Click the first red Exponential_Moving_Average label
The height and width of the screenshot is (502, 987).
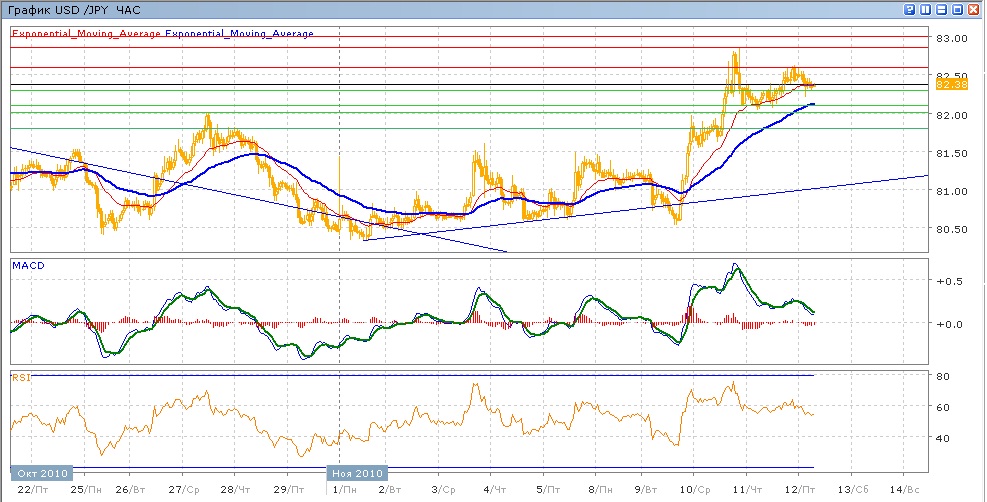(86, 33)
